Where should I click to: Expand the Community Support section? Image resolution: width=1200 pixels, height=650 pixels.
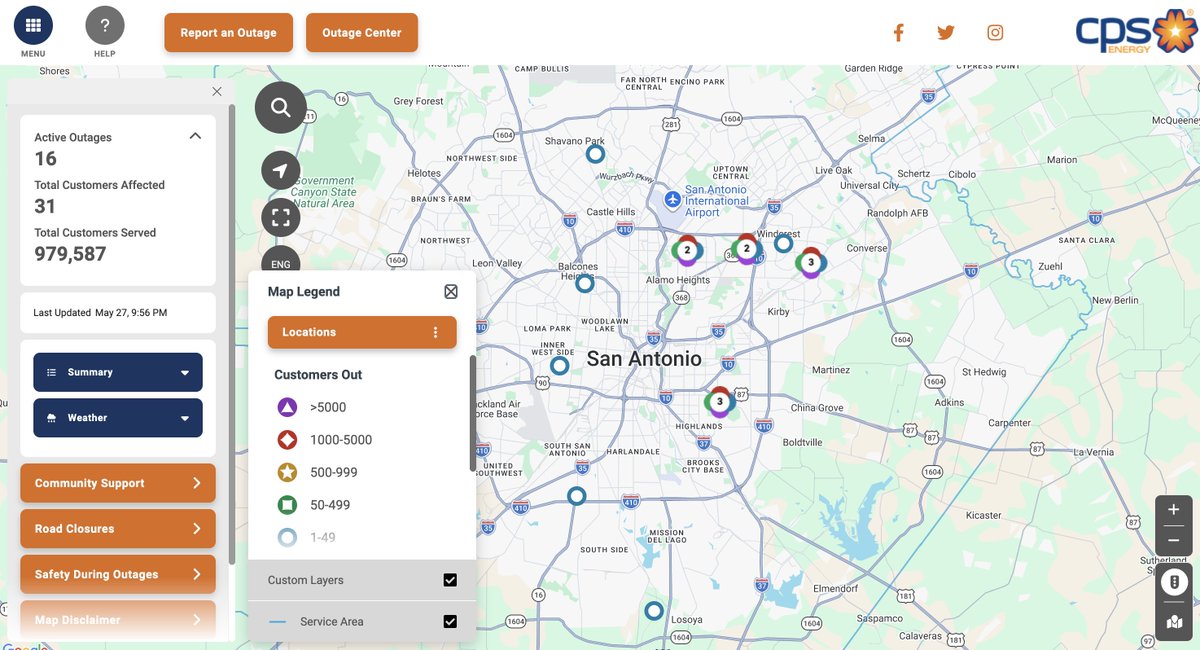coord(118,483)
